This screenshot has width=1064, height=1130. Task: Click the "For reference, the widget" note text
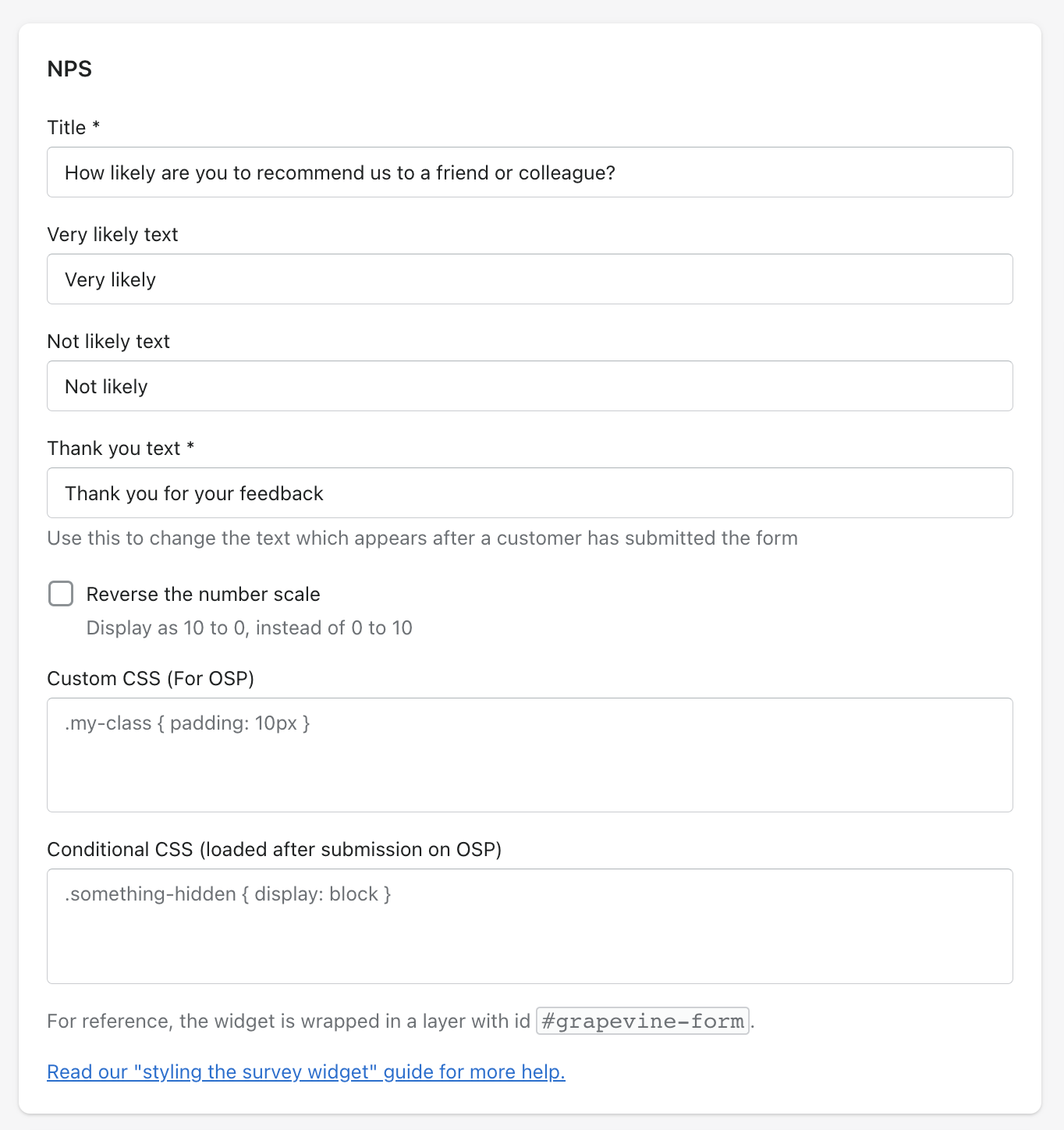(289, 1021)
